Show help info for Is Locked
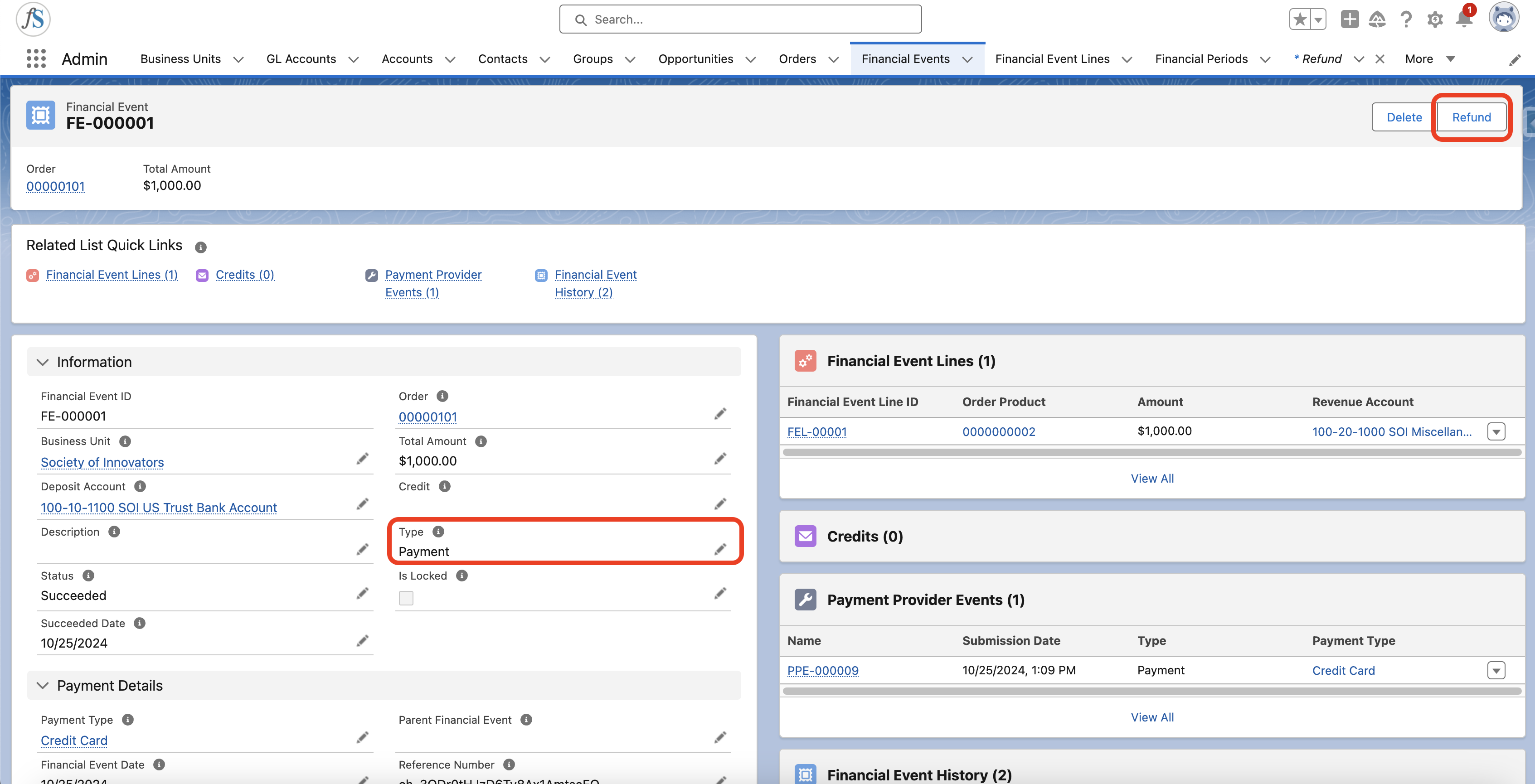Viewport: 1535px width, 784px height. coord(462,576)
